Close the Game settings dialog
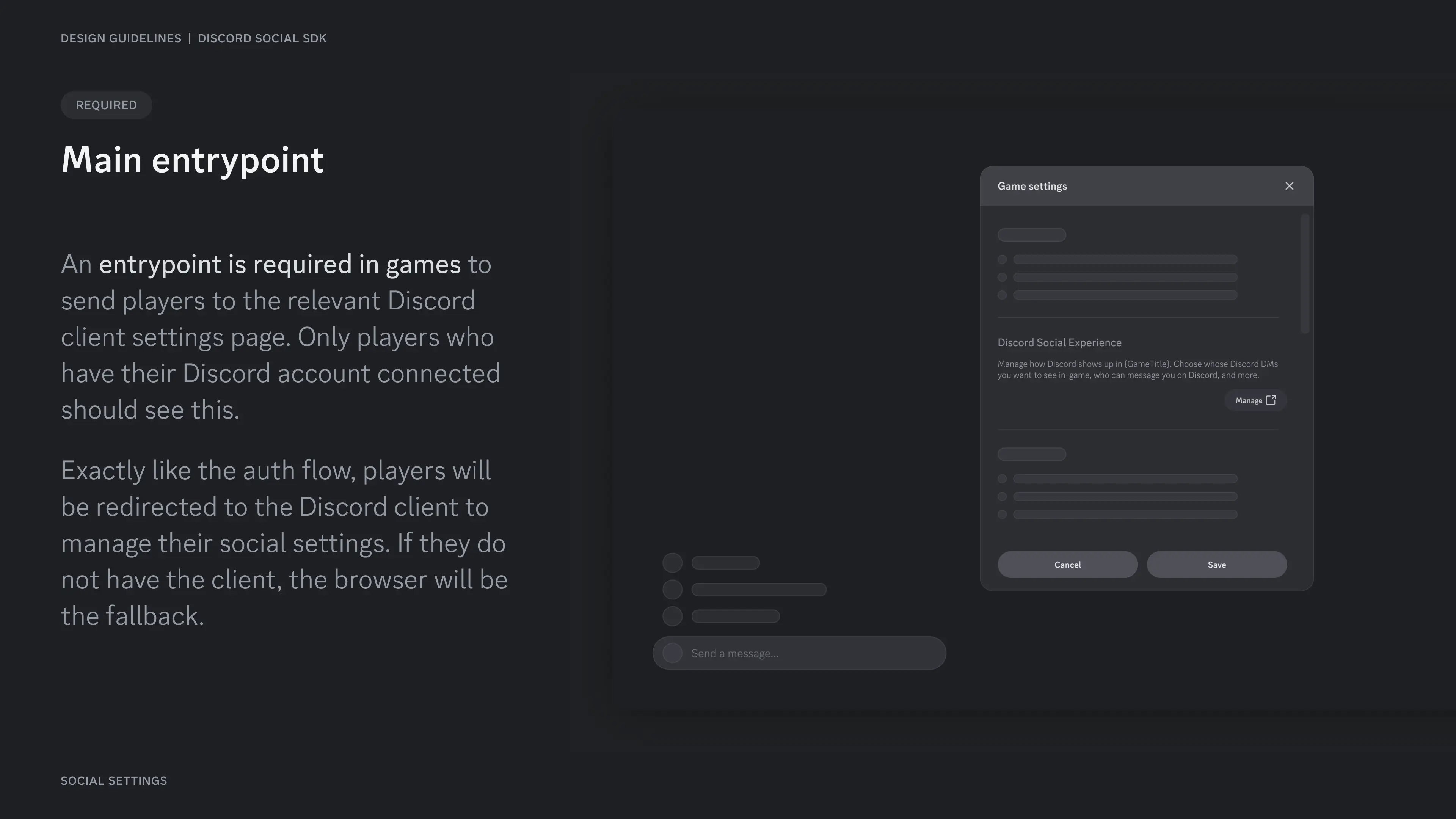The height and width of the screenshot is (819, 1456). pos(1289,186)
